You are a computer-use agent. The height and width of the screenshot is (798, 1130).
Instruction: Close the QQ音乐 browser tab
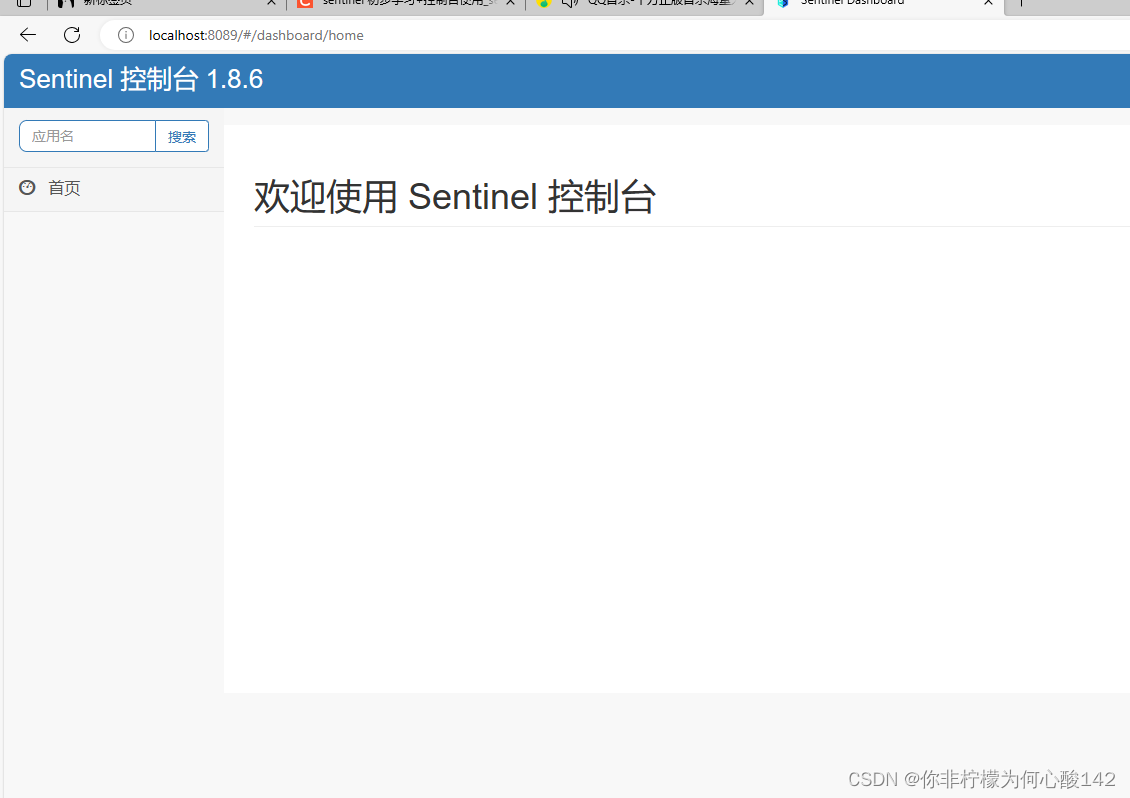tap(748, 4)
